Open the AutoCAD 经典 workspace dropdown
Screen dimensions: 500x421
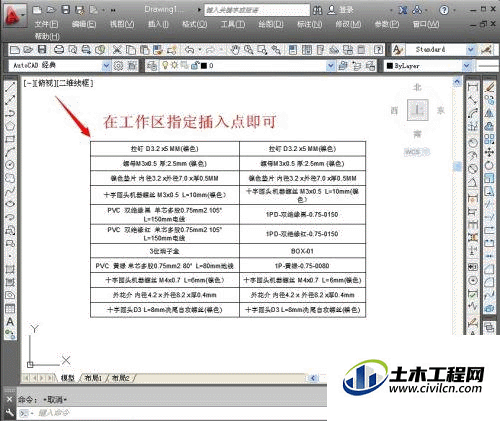106,66
